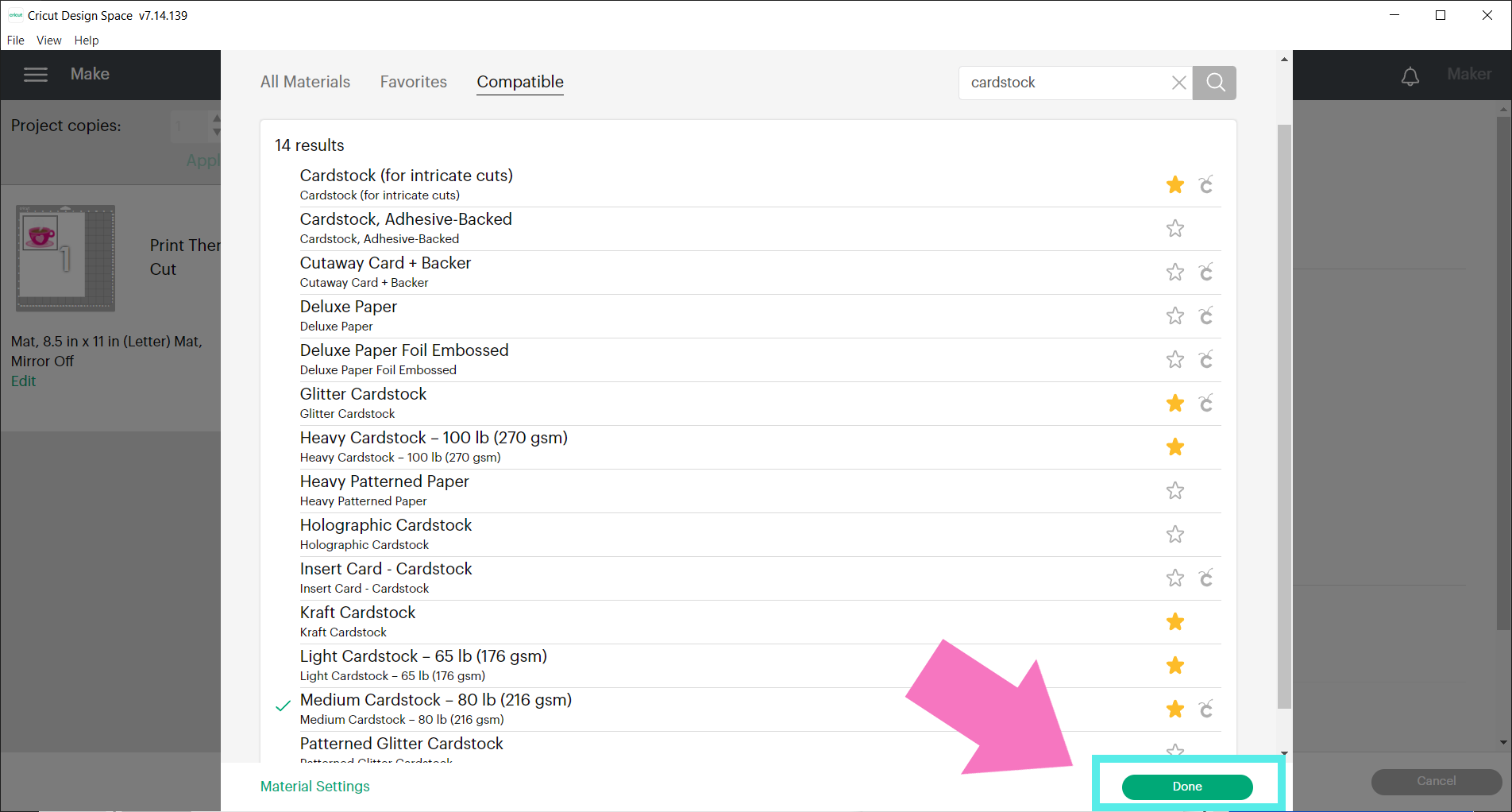Unfavorite Kraft Cardstock star
Screen dimensions: 1512x812
1174,622
